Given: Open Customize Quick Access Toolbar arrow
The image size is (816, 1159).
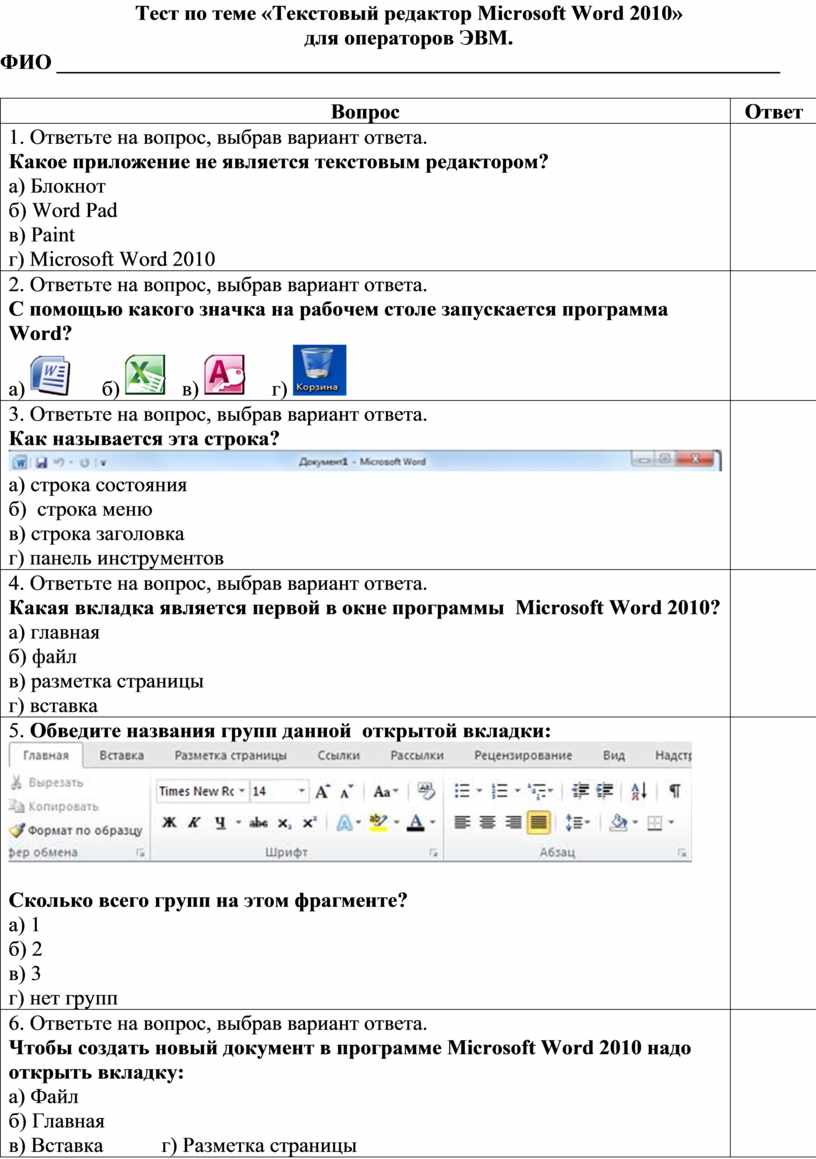Looking at the screenshot, I should (x=103, y=463).
